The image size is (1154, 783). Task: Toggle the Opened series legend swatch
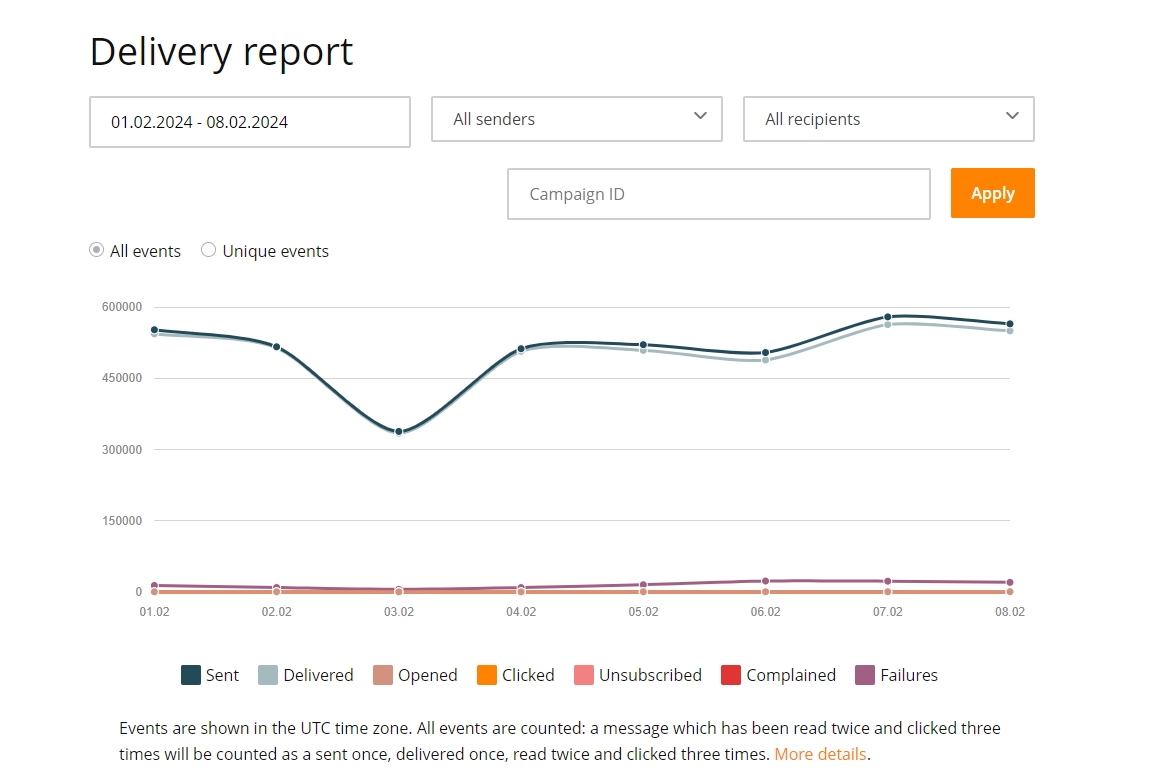pyautogui.click(x=383, y=675)
